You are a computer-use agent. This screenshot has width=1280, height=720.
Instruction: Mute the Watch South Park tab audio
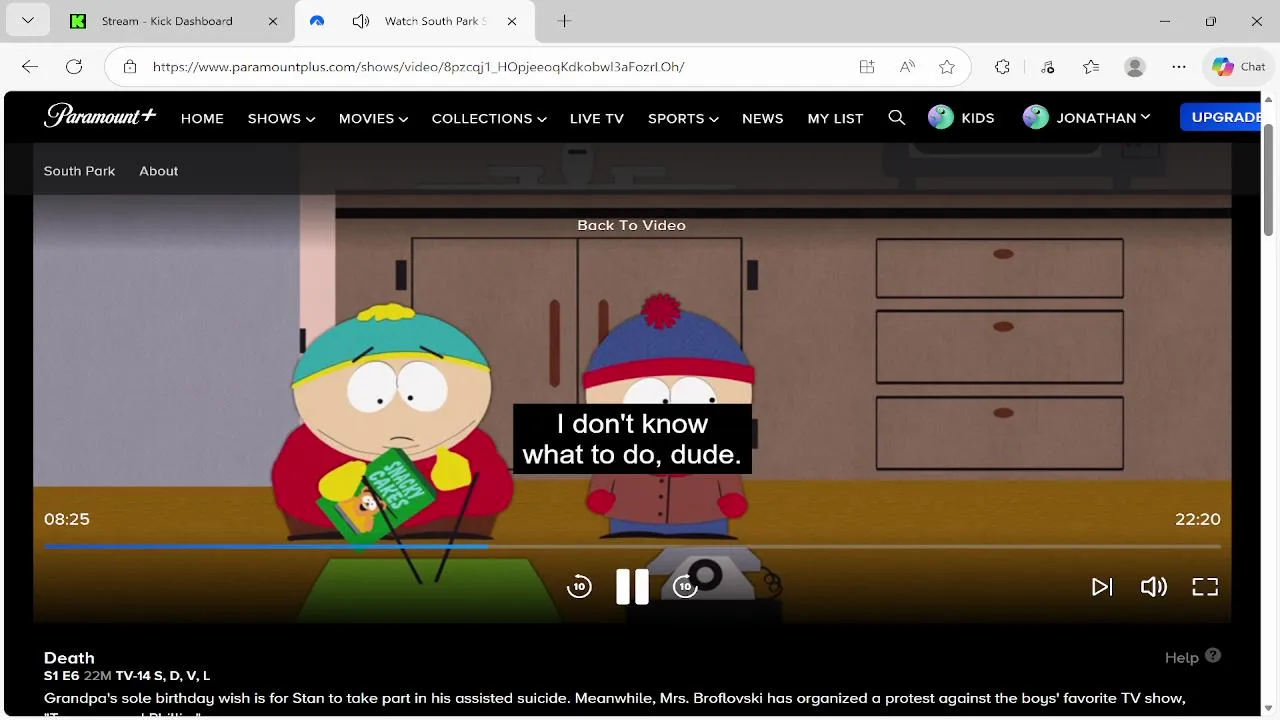[x=361, y=21]
